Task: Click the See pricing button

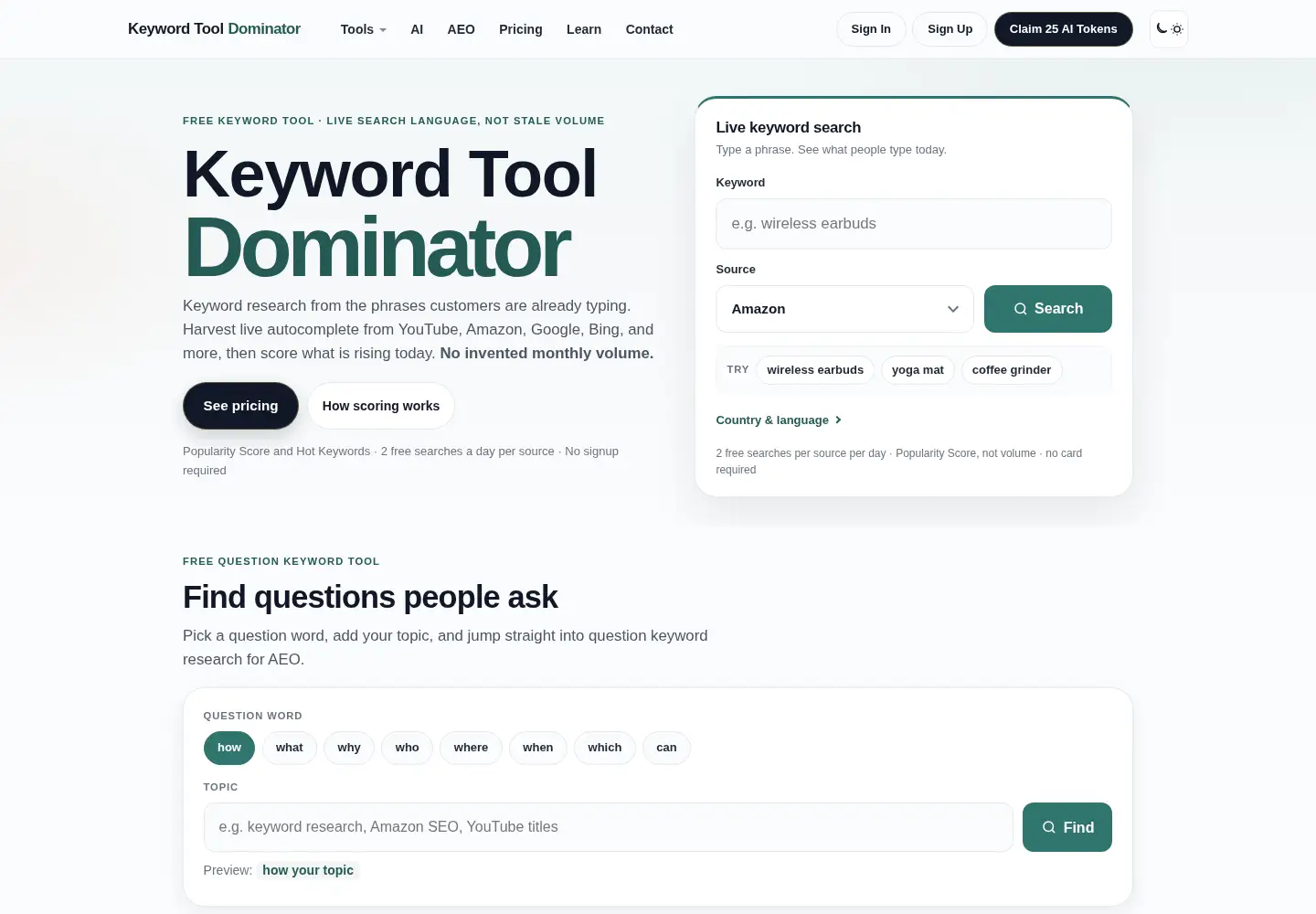Action: click(240, 406)
